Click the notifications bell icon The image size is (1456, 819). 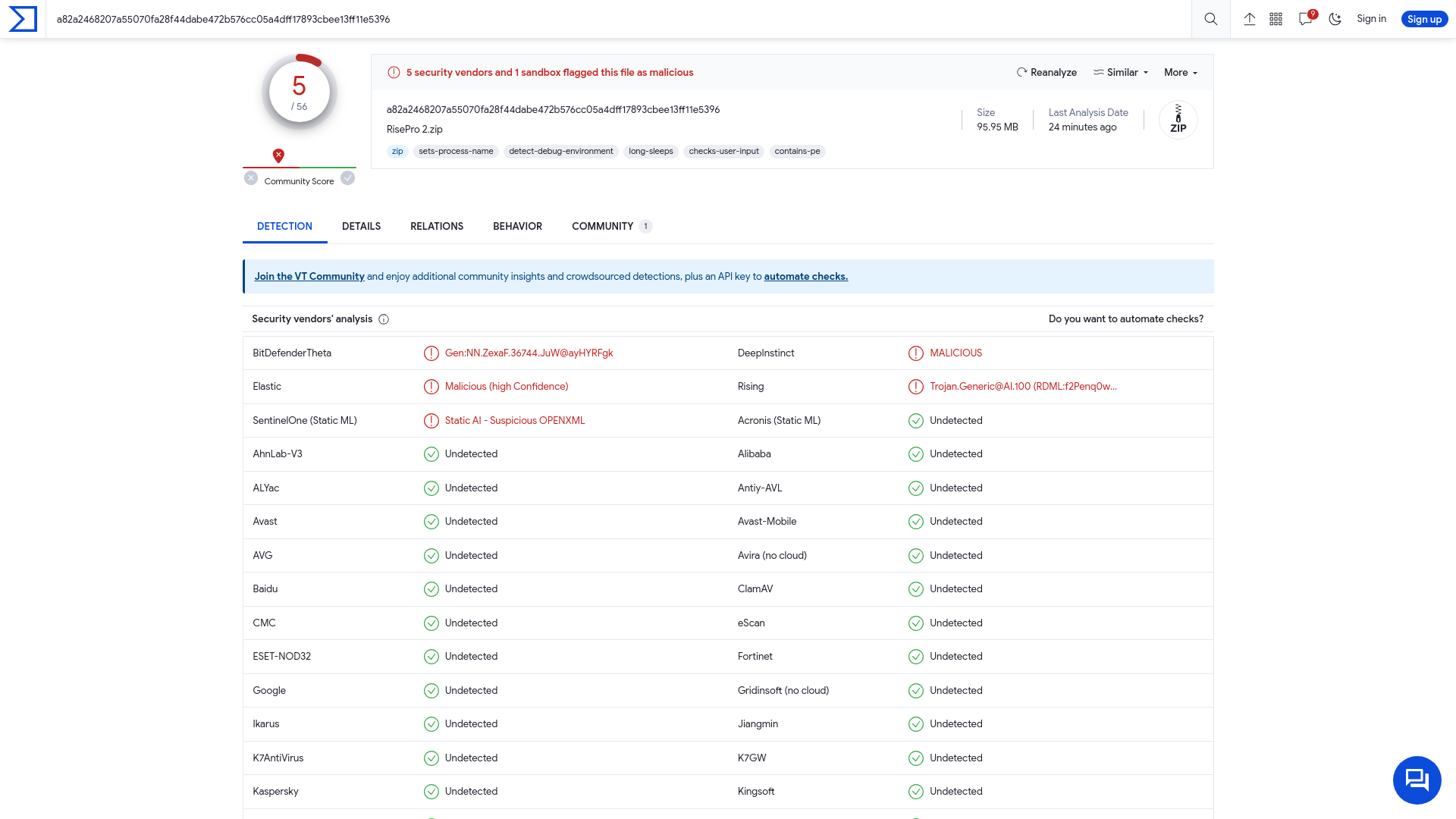pos(1306,19)
